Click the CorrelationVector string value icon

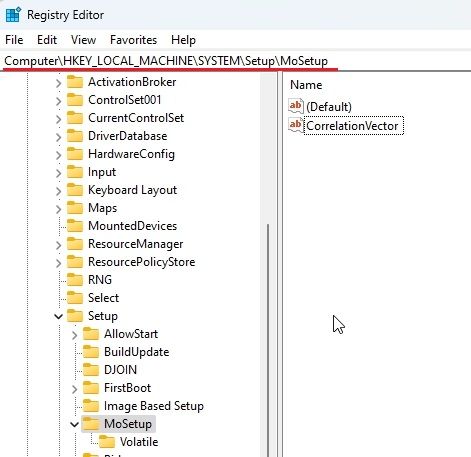(296, 125)
